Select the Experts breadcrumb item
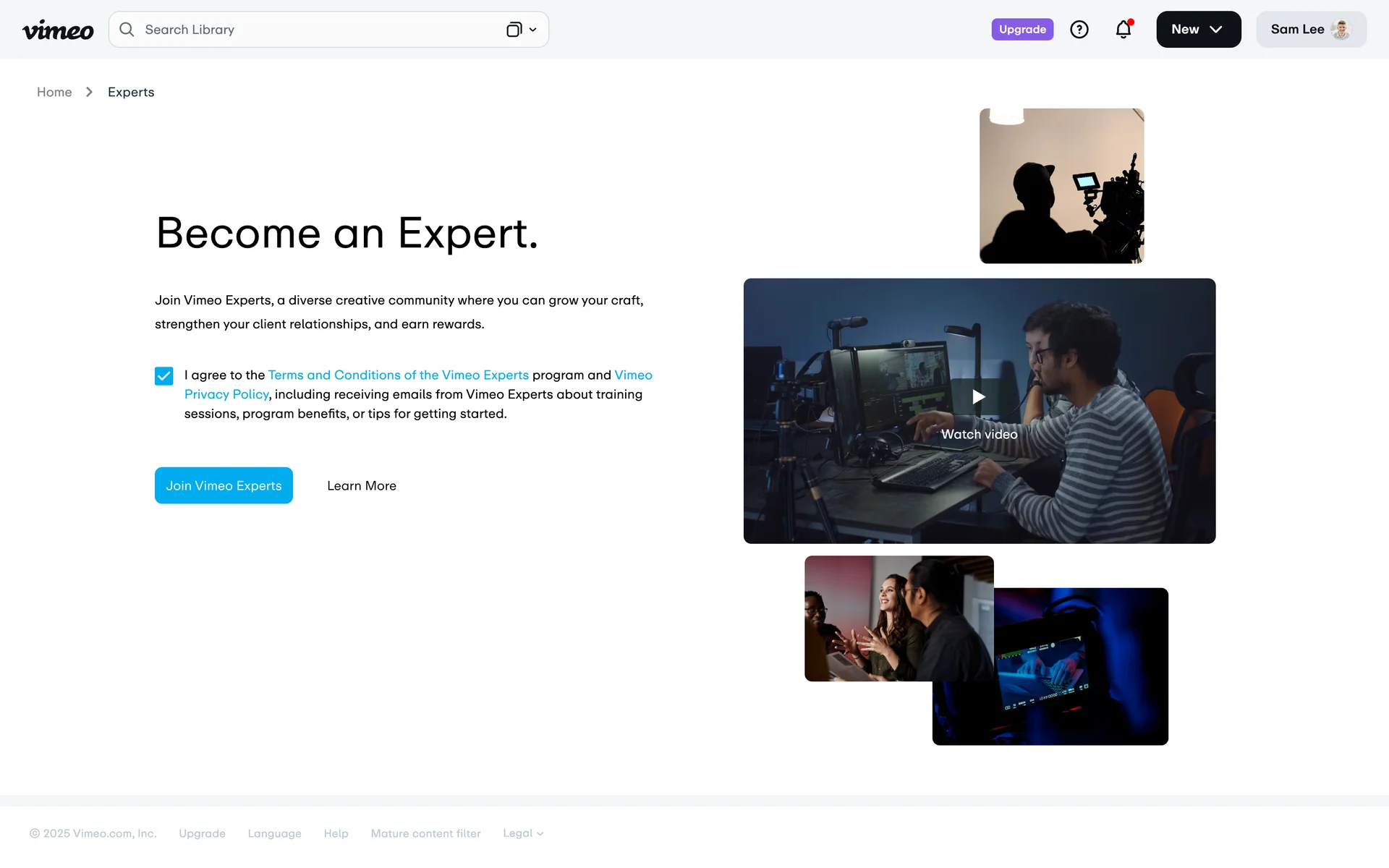The height and width of the screenshot is (868, 1389). [131, 92]
